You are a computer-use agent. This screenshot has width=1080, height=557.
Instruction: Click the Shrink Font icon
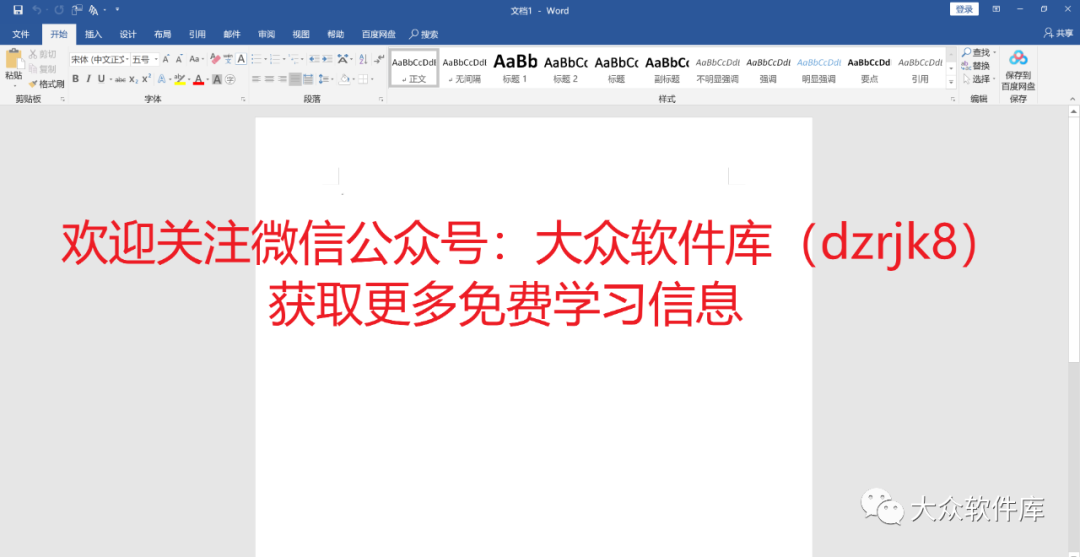pos(179,59)
